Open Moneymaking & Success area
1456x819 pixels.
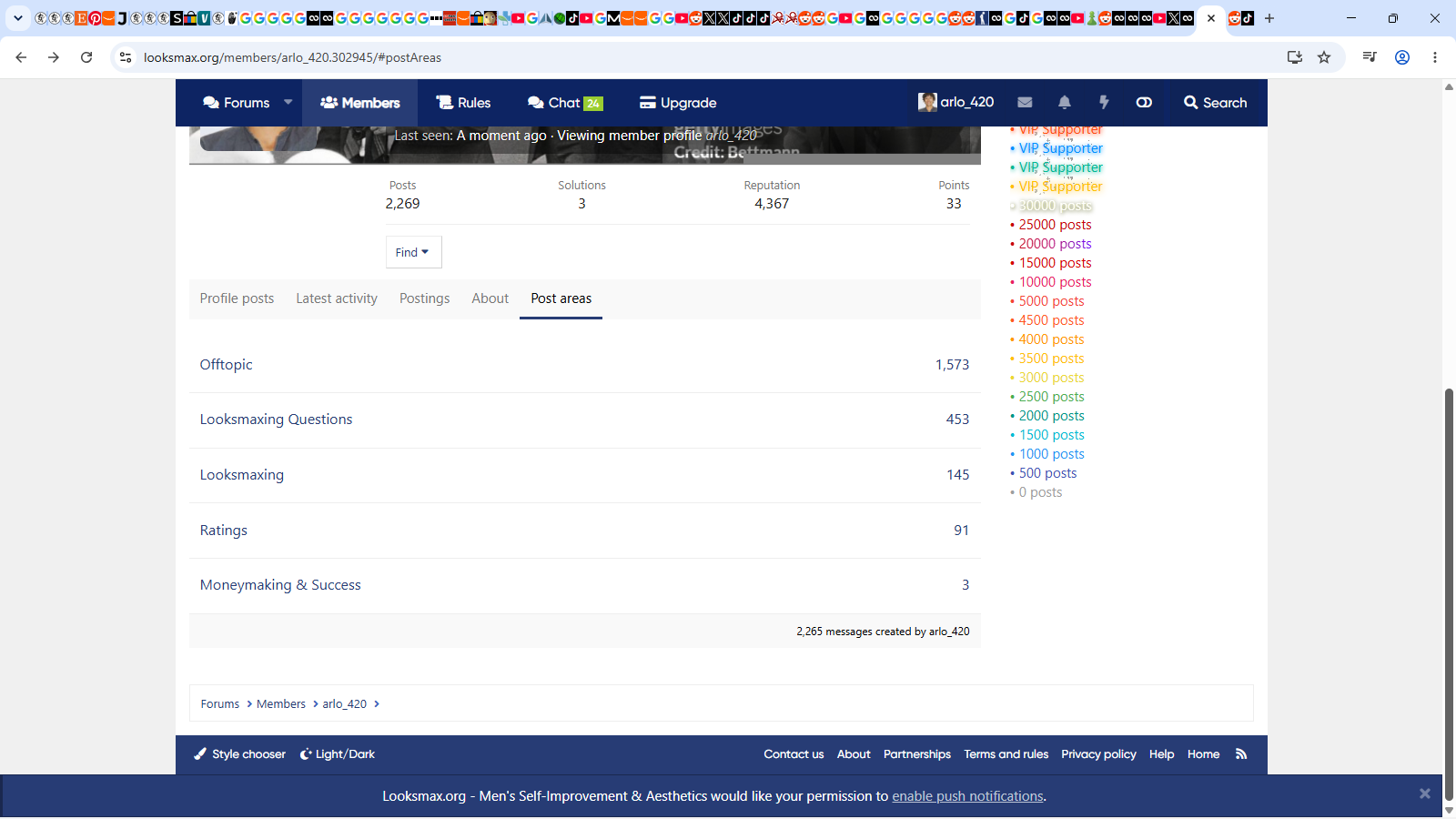(280, 585)
